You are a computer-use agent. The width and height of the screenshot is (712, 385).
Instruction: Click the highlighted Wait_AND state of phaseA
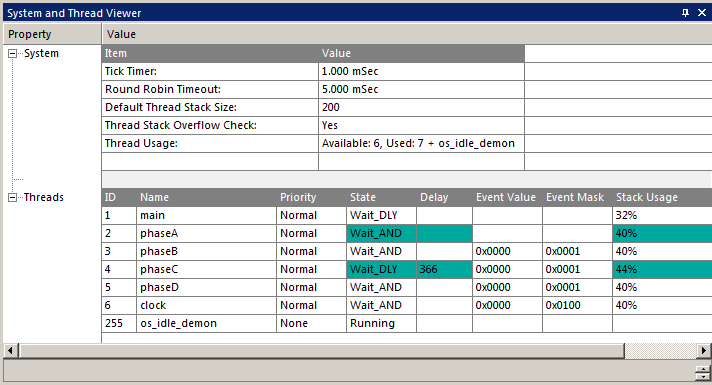381,233
